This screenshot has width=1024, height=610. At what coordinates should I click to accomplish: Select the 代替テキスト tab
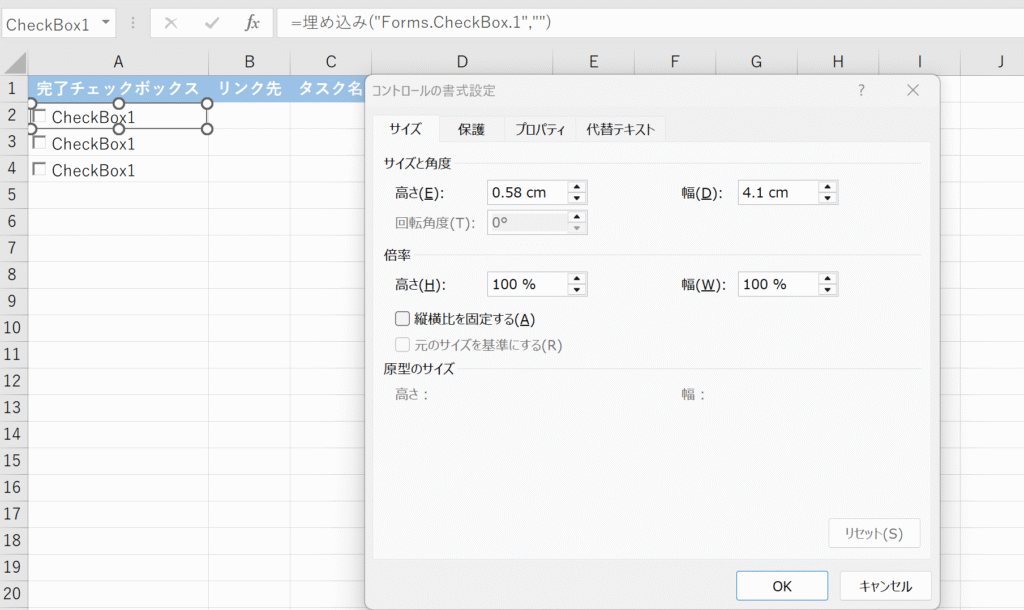pyautogui.click(x=620, y=129)
